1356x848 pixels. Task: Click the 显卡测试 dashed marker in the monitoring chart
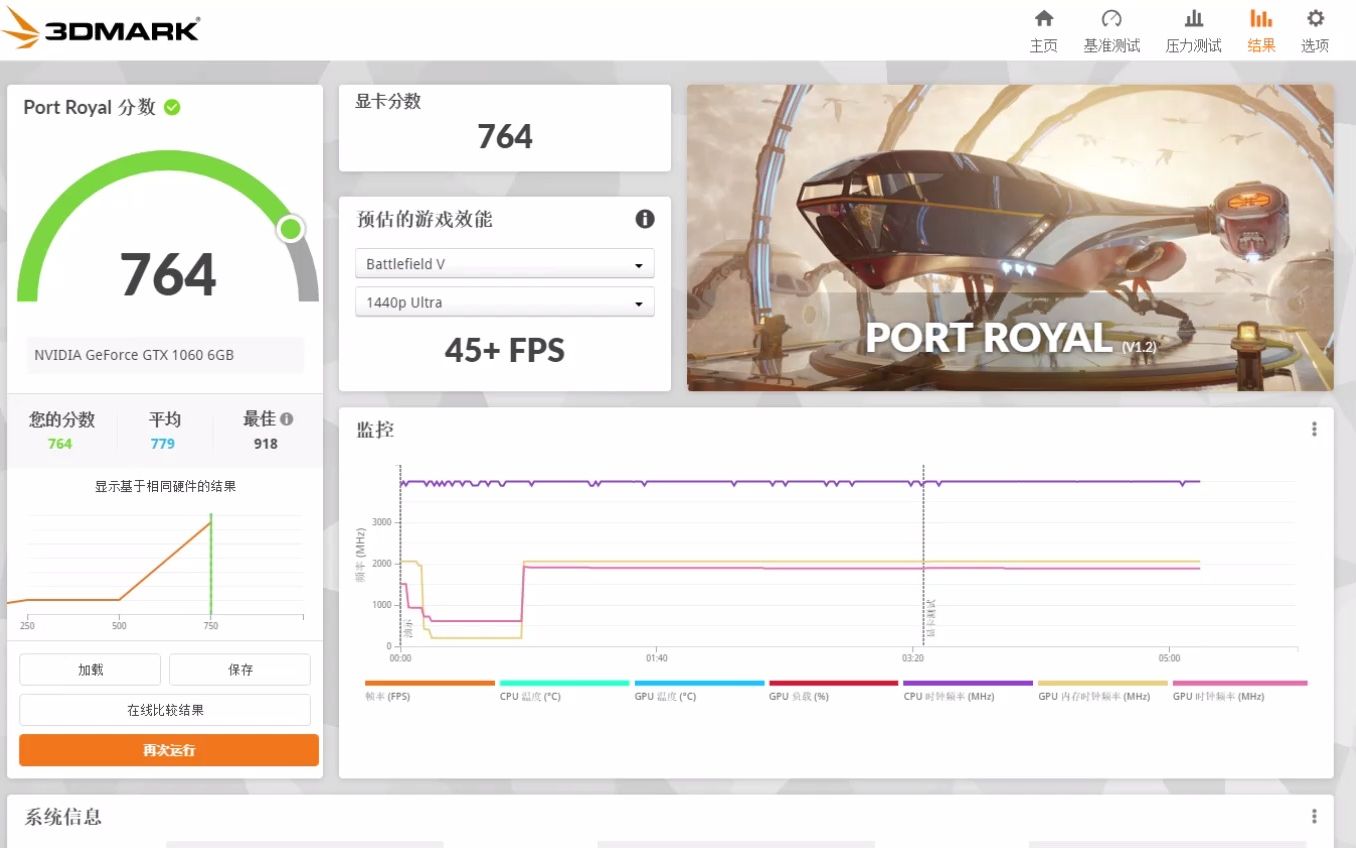tap(924, 555)
